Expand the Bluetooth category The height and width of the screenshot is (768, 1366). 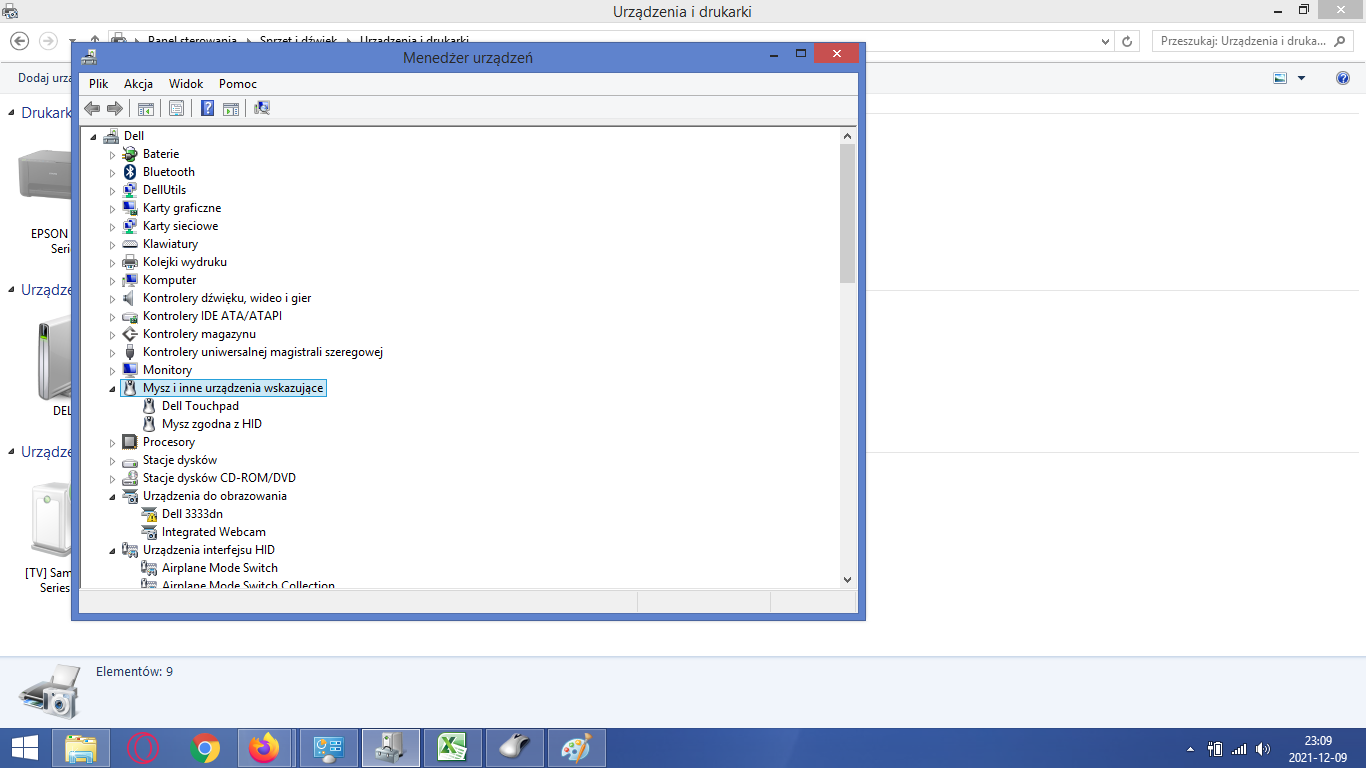pos(113,172)
